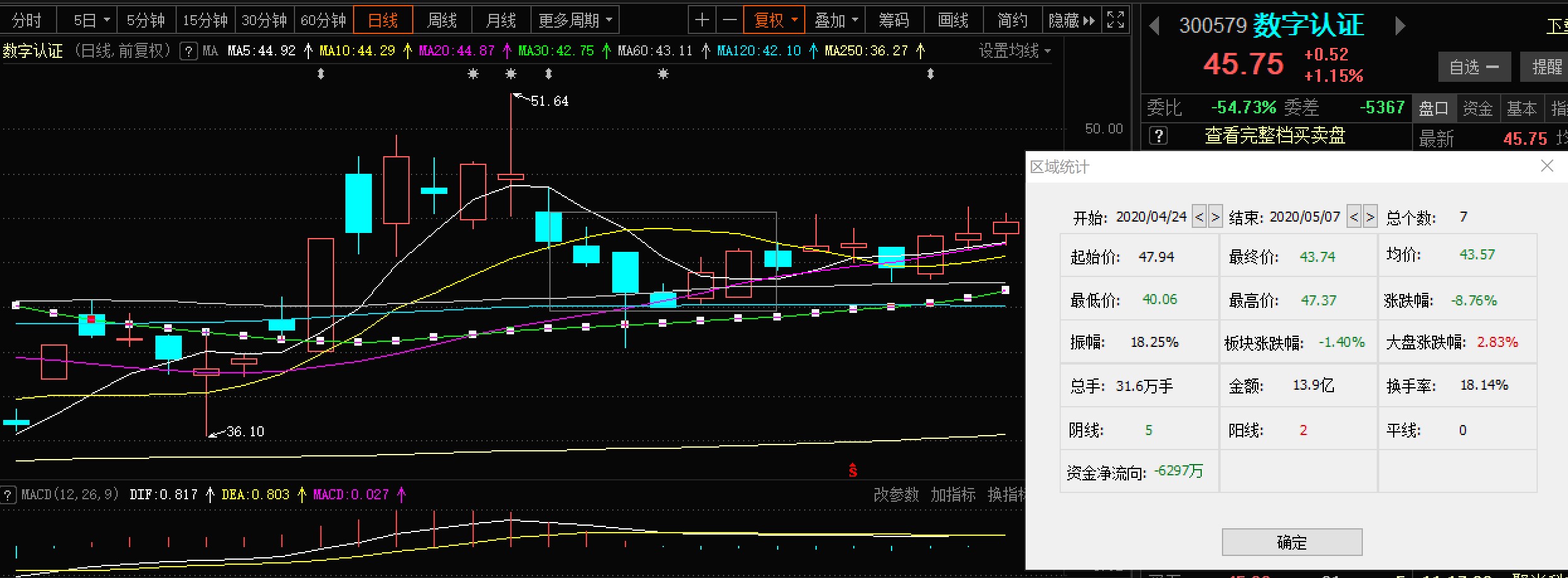Open the 基本 tab
Viewport: 1568px width, 578px height.
[1522, 108]
